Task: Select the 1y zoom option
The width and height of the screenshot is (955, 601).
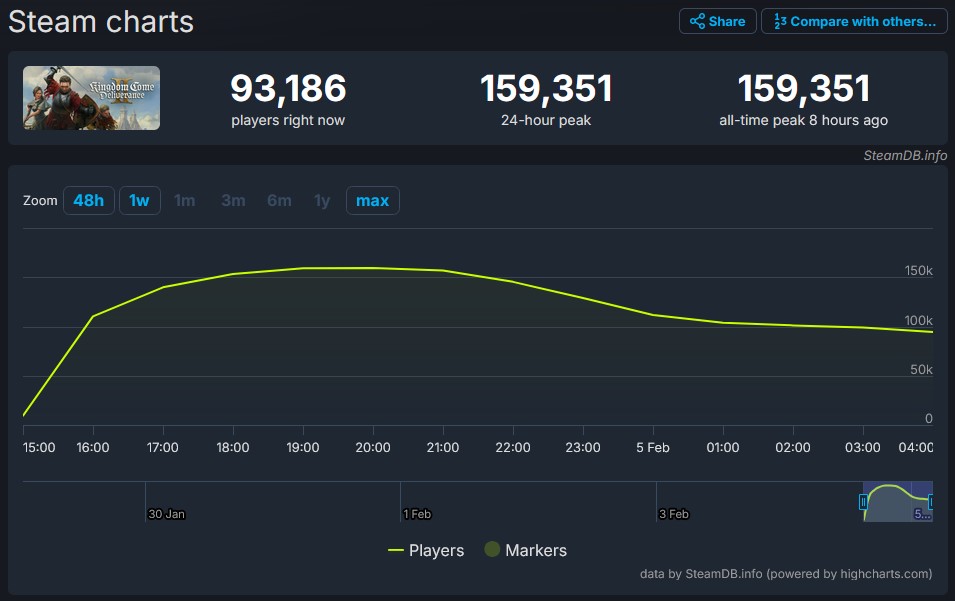Action: tap(322, 200)
